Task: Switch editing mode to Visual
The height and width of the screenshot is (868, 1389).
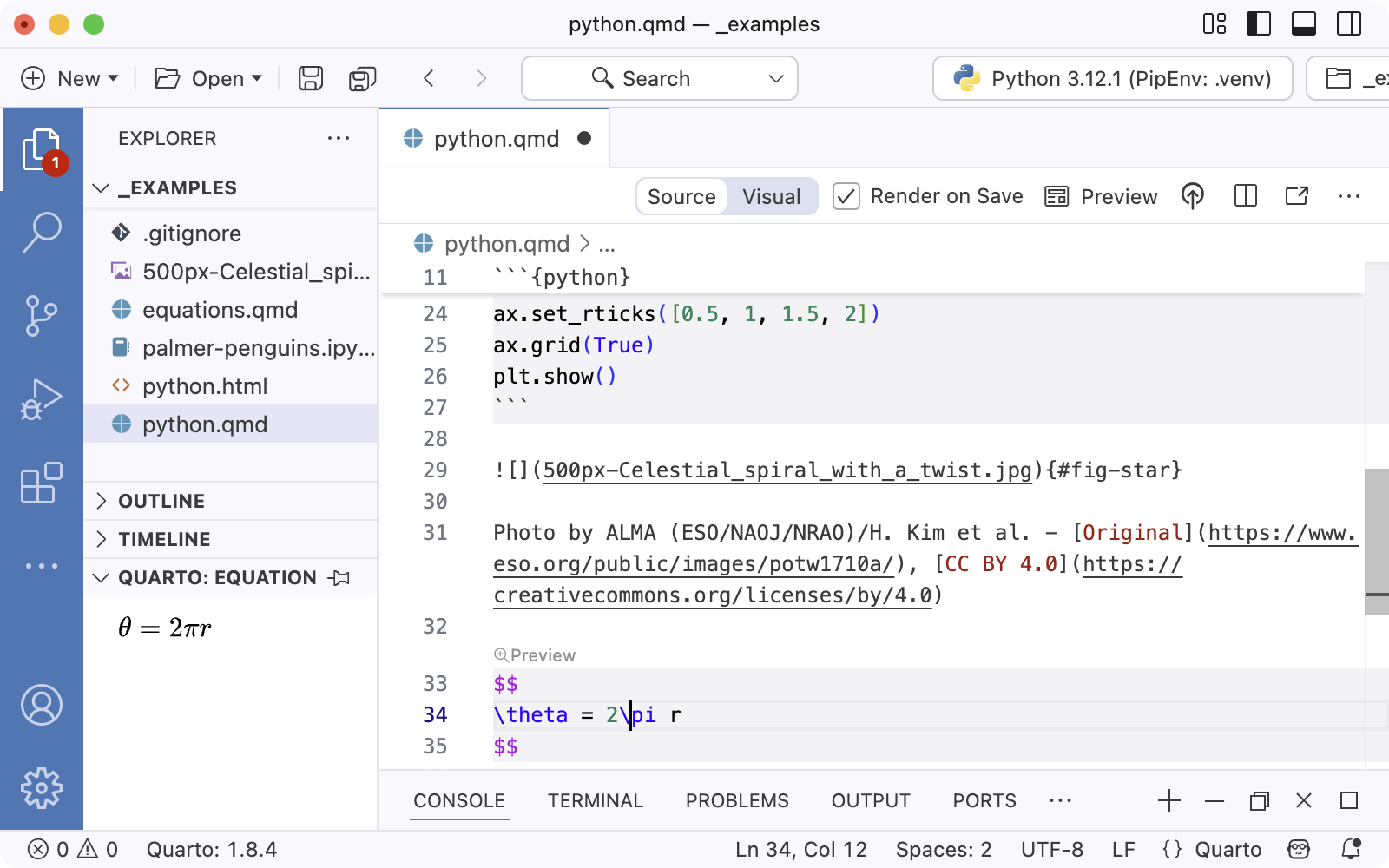Action: (x=771, y=196)
